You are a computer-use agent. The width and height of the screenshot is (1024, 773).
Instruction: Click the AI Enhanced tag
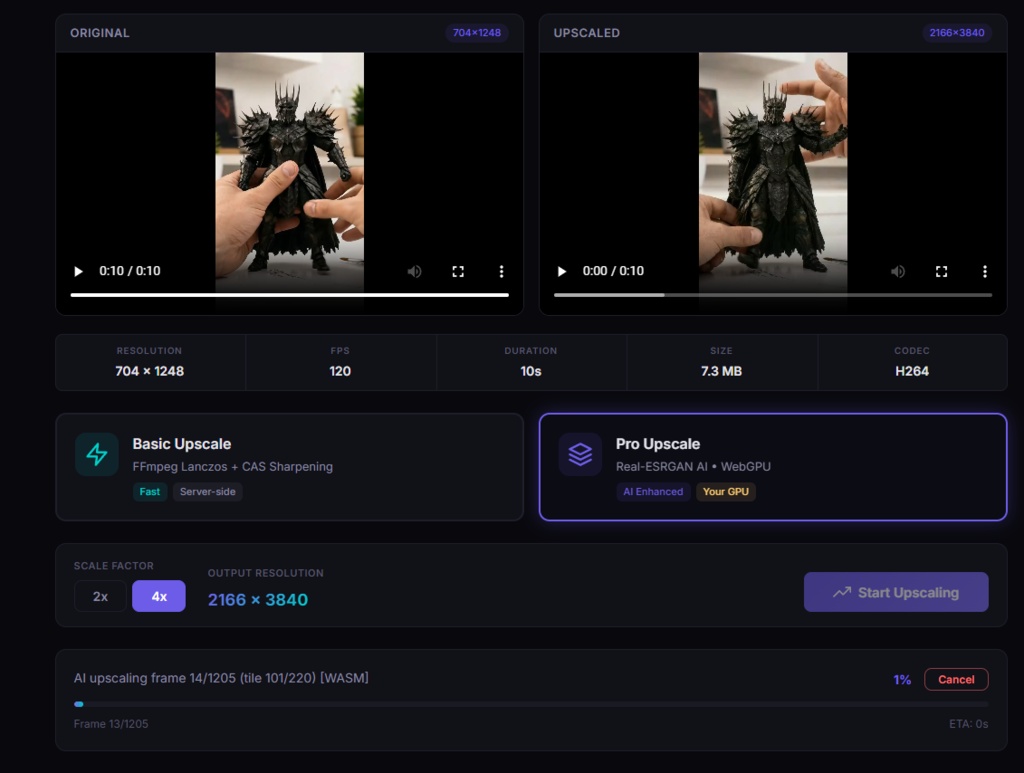653,492
